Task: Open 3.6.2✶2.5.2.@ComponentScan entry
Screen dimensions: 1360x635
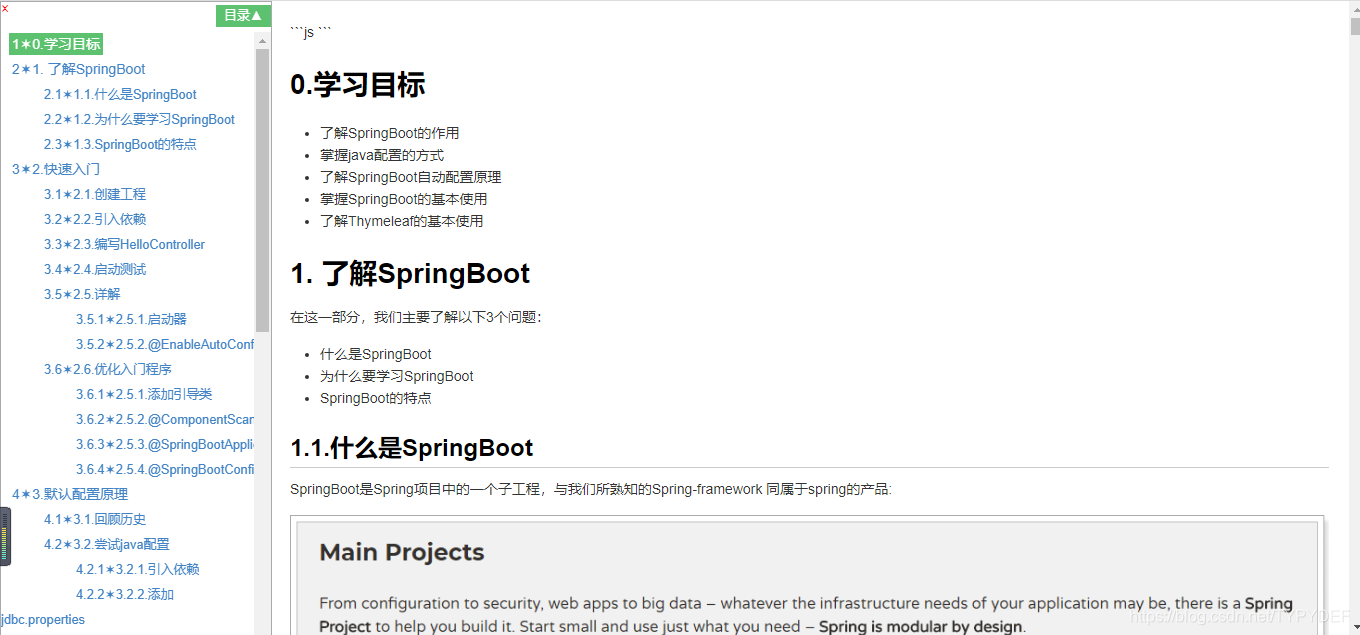Action: 165,419
